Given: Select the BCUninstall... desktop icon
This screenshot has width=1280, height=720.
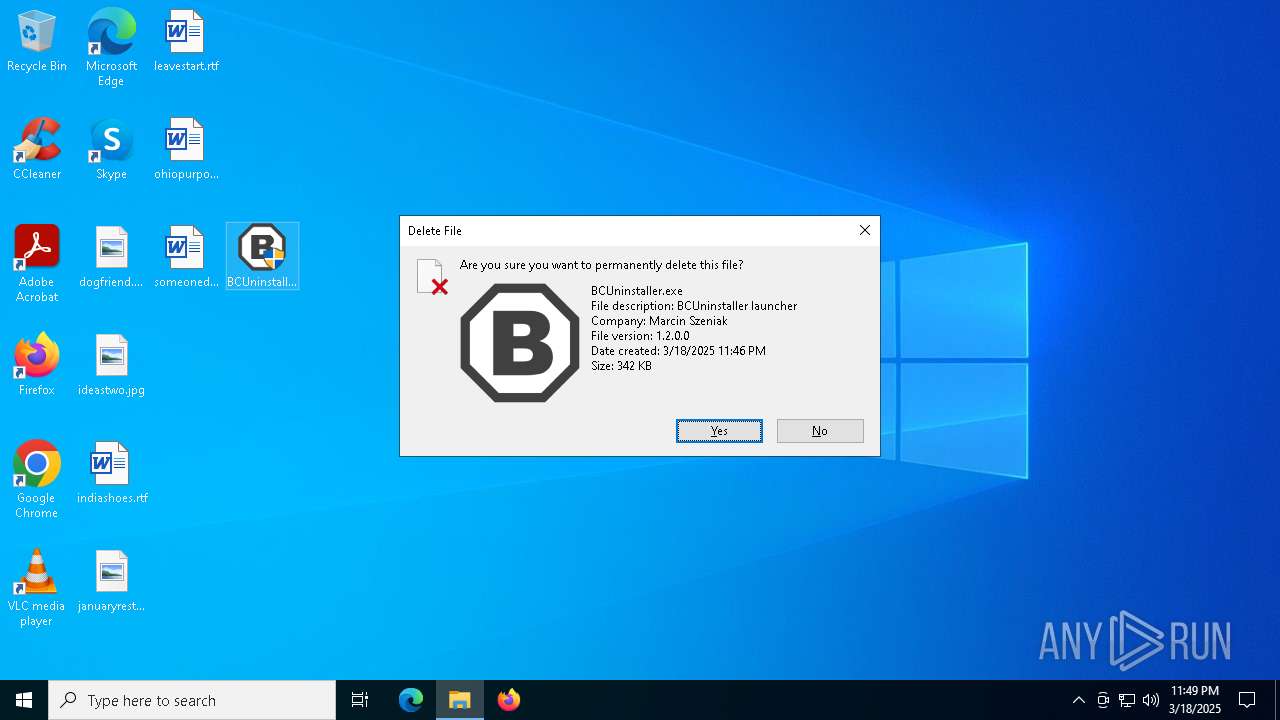Looking at the screenshot, I should click(262, 256).
